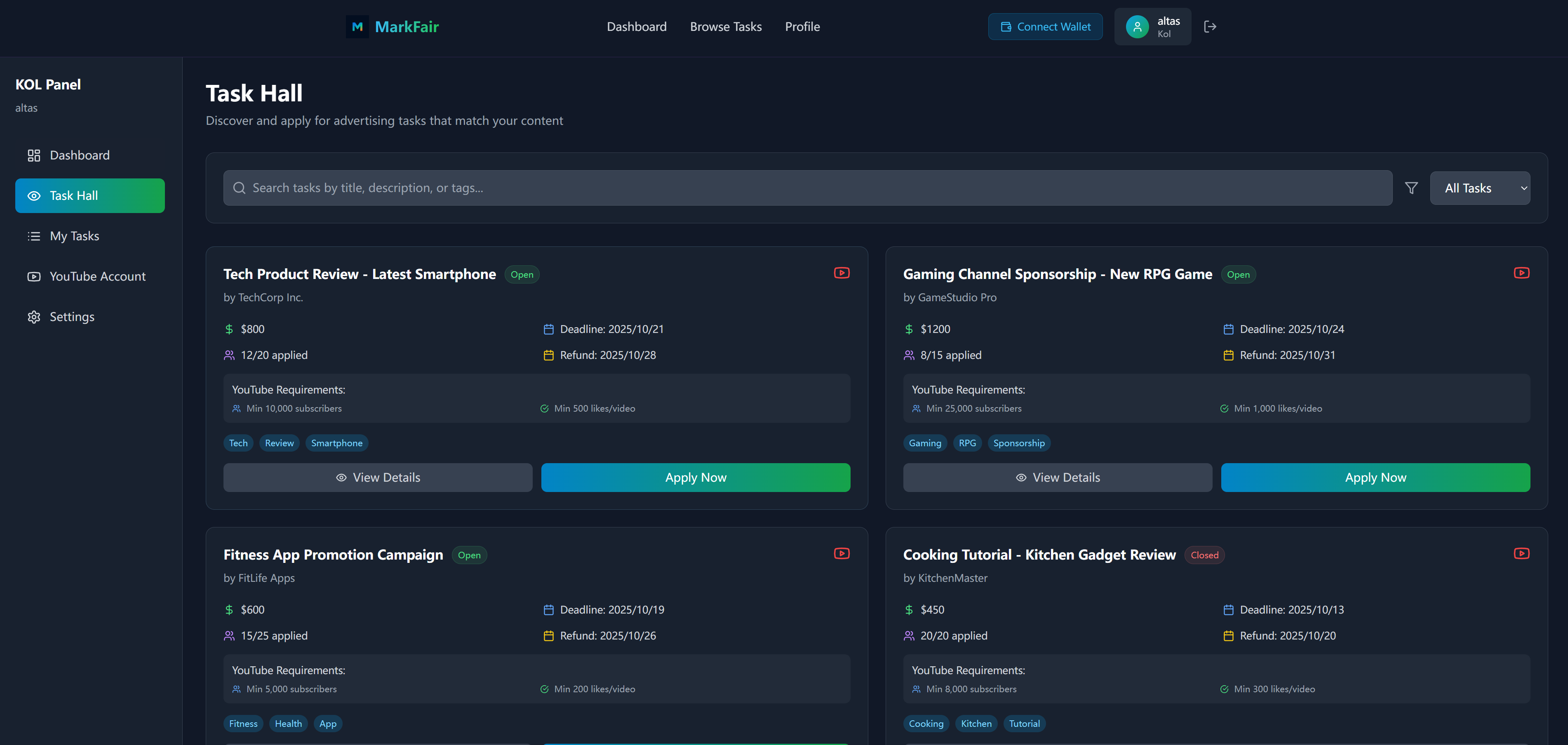The width and height of the screenshot is (1568, 745).
Task: Click YouTube icon on Fitness App Promotion card
Action: [x=841, y=553]
